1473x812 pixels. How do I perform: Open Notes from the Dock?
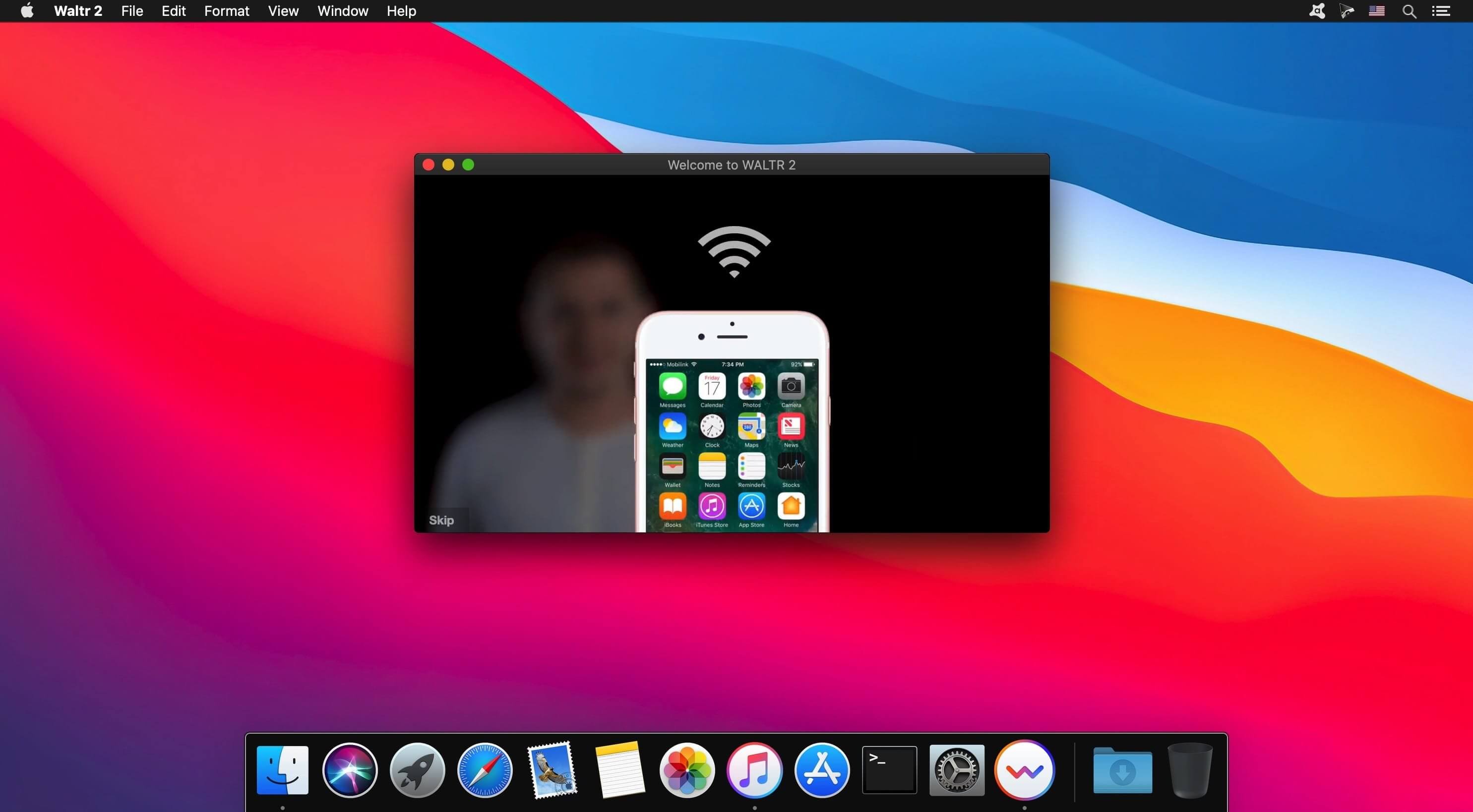click(x=620, y=770)
